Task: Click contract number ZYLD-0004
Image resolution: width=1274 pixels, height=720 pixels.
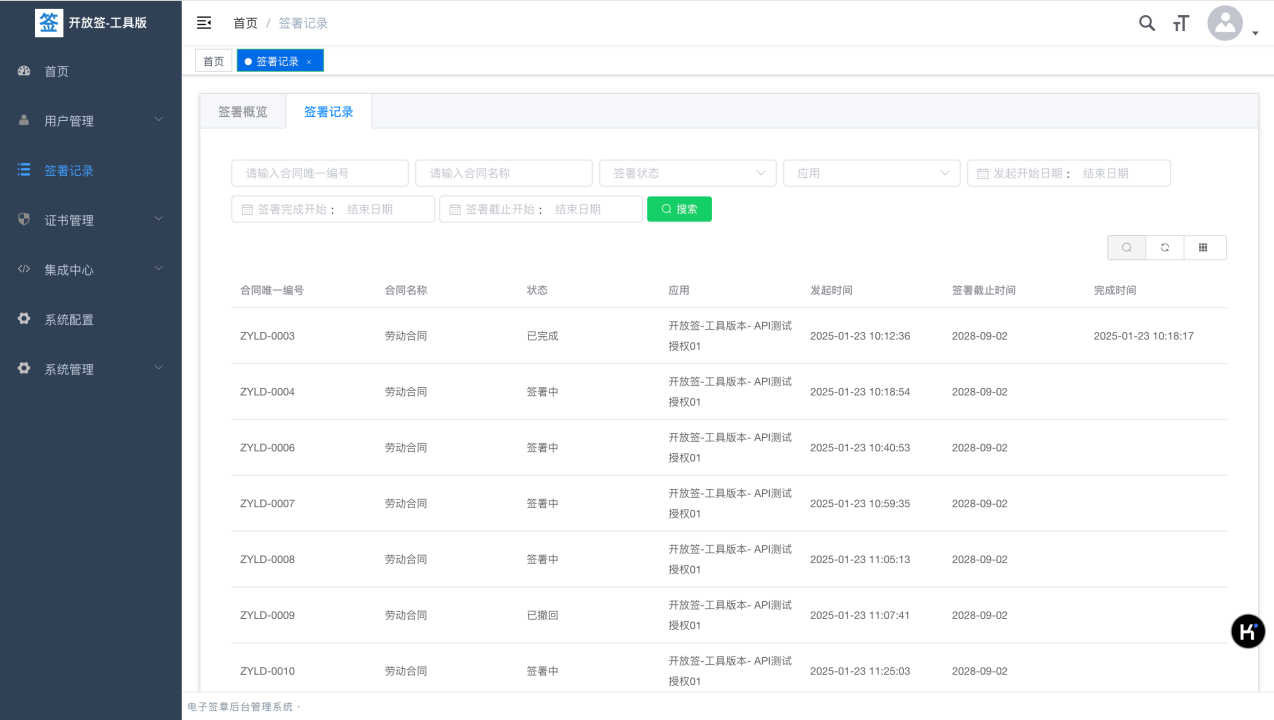Action: (268, 392)
